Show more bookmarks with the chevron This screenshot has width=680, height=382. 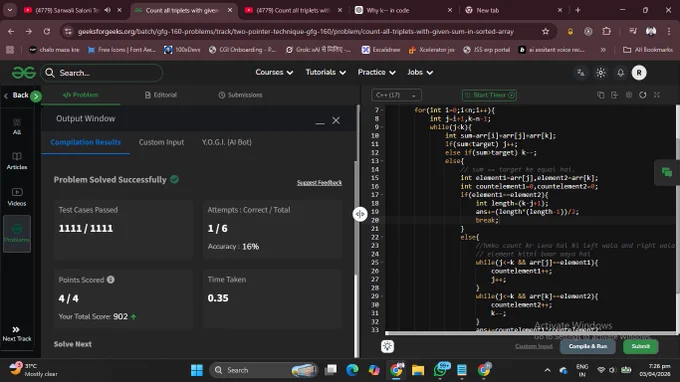603,50
